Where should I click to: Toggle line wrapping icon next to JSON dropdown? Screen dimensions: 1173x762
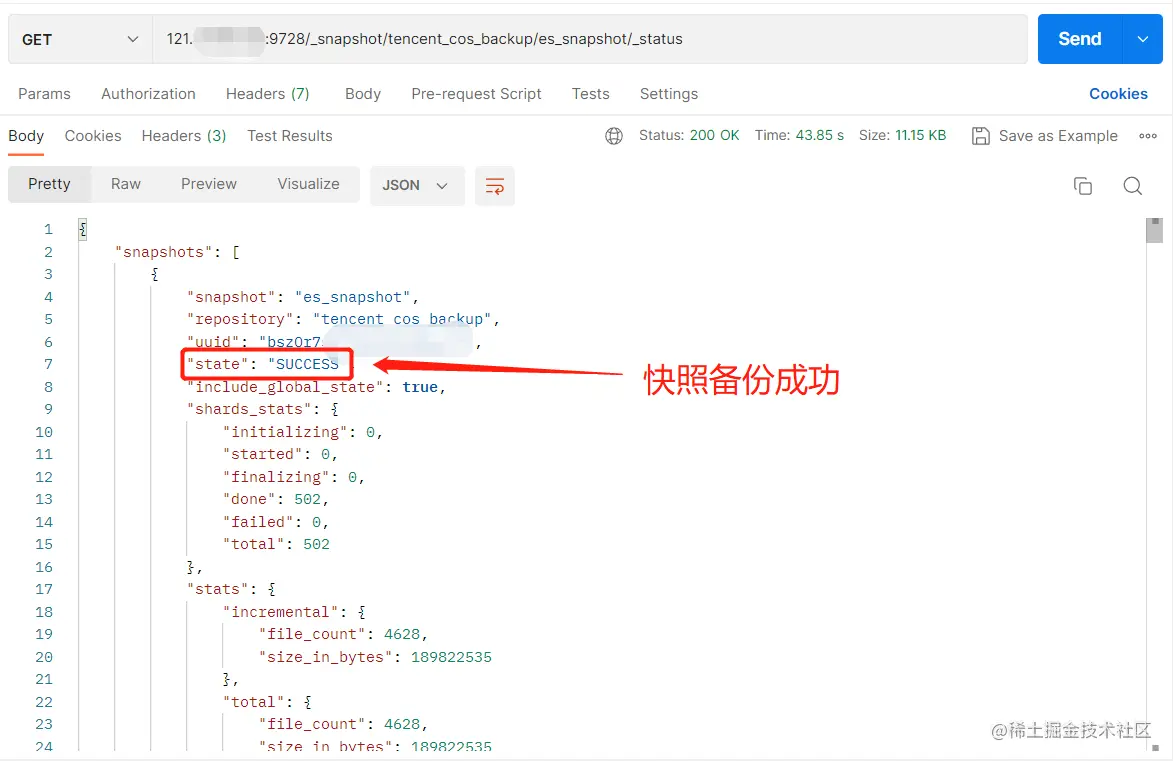click(494, 186)
